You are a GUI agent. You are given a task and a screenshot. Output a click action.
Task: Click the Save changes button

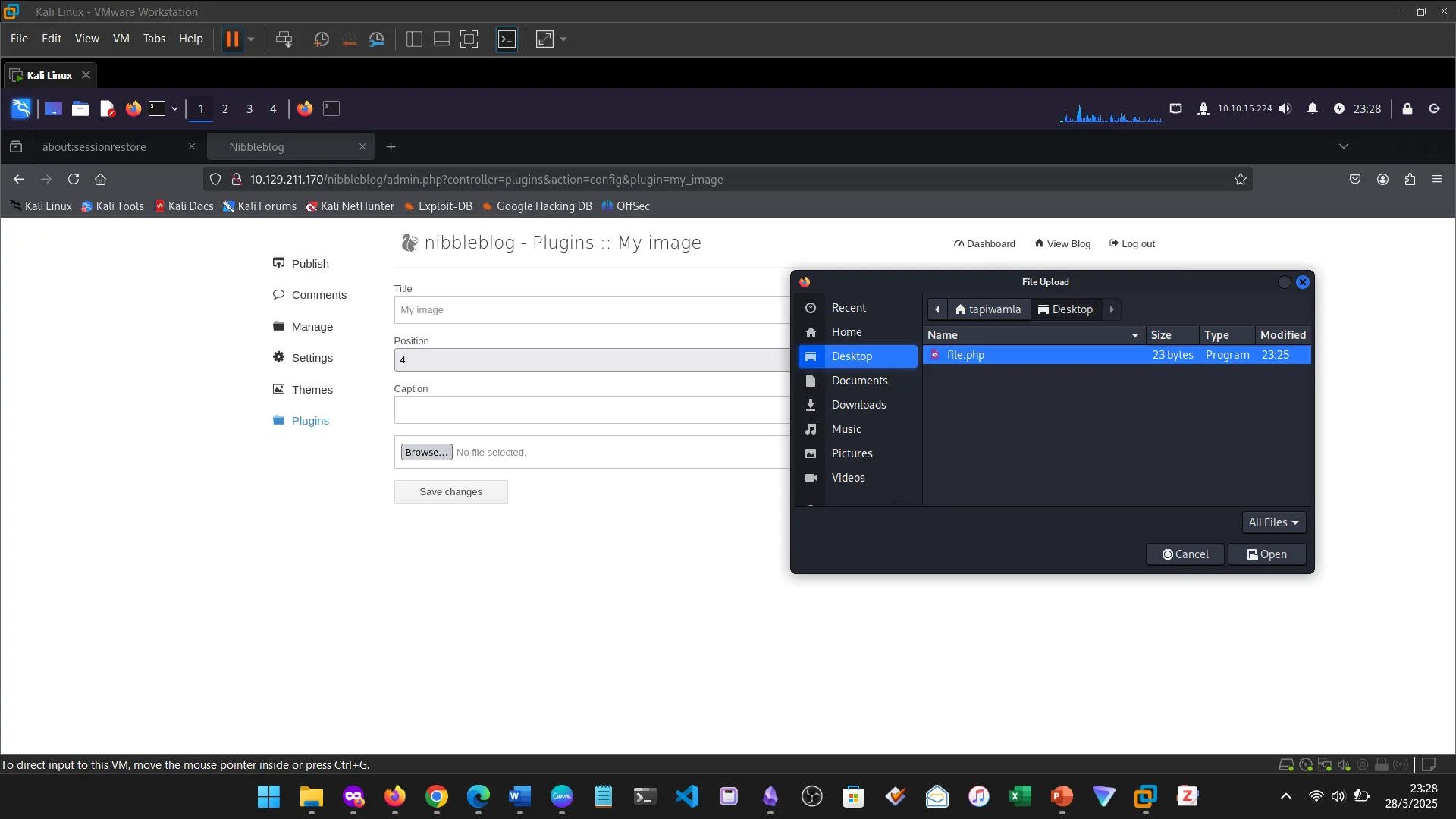(x=450, y=491)
